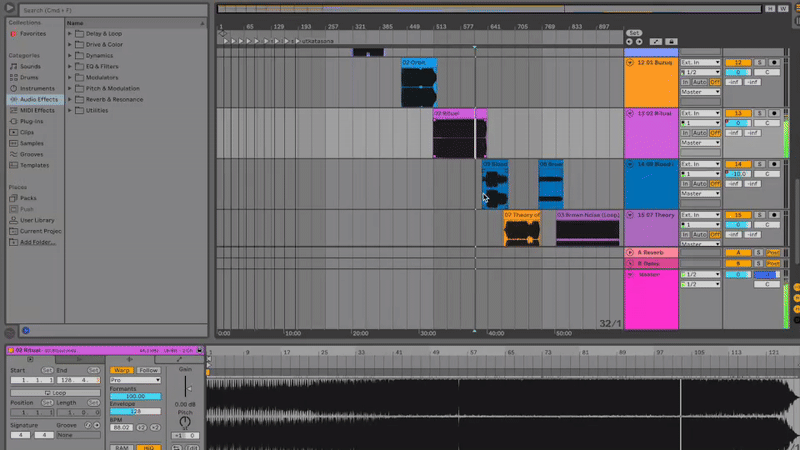Jump to next locator arrow
This screenshot has width=800, height=450.
click(639, 42)
